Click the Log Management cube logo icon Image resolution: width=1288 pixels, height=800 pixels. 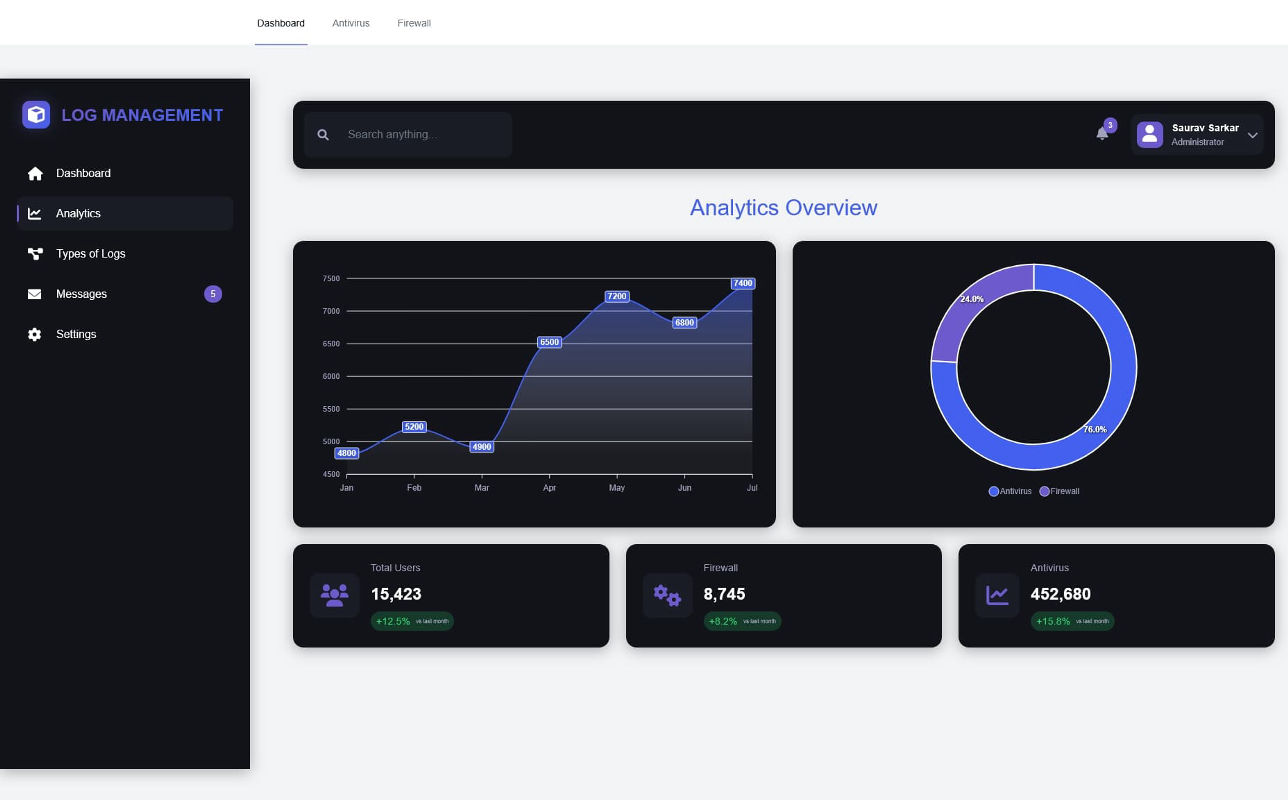(x=36, y=115)
